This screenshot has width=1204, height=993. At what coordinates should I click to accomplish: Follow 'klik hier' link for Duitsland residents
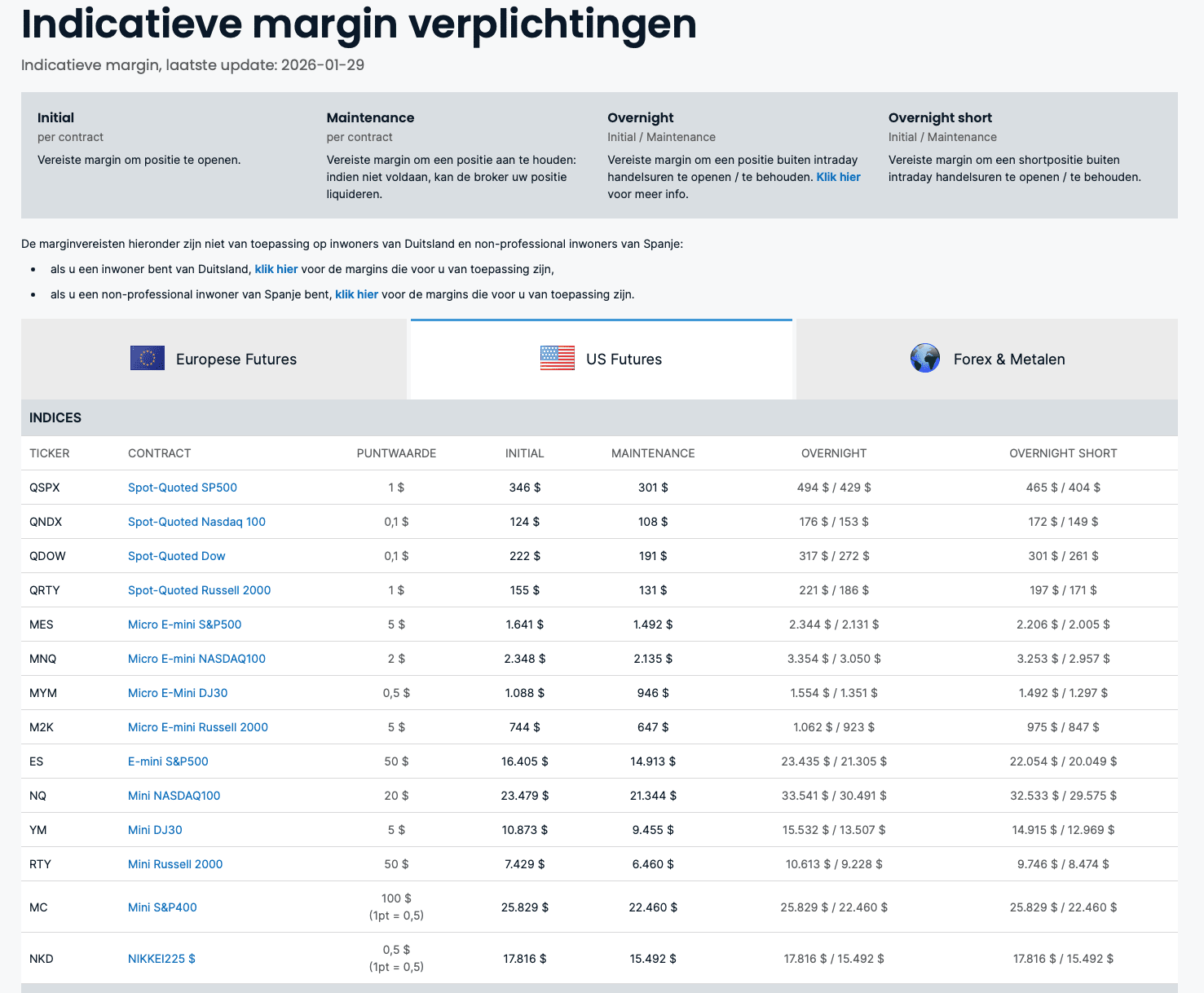coord(276,269)
